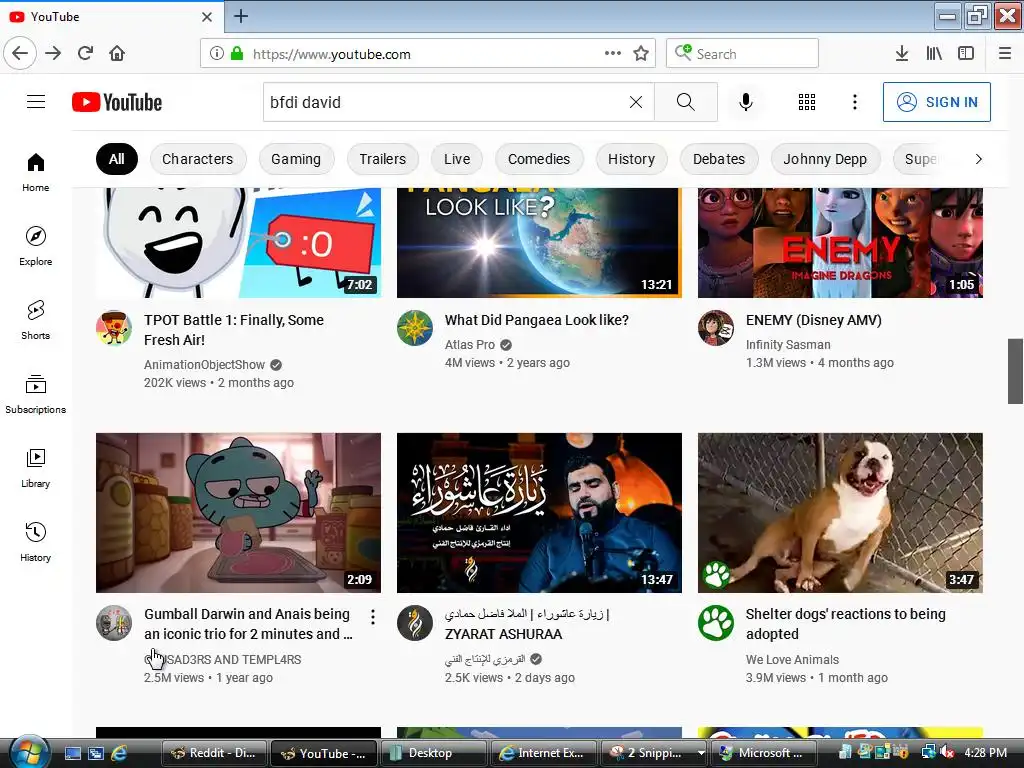The height and width of the screenshot is (768, 1024).
Task: Click the browser forward arrow
Action: pos(53,53)
